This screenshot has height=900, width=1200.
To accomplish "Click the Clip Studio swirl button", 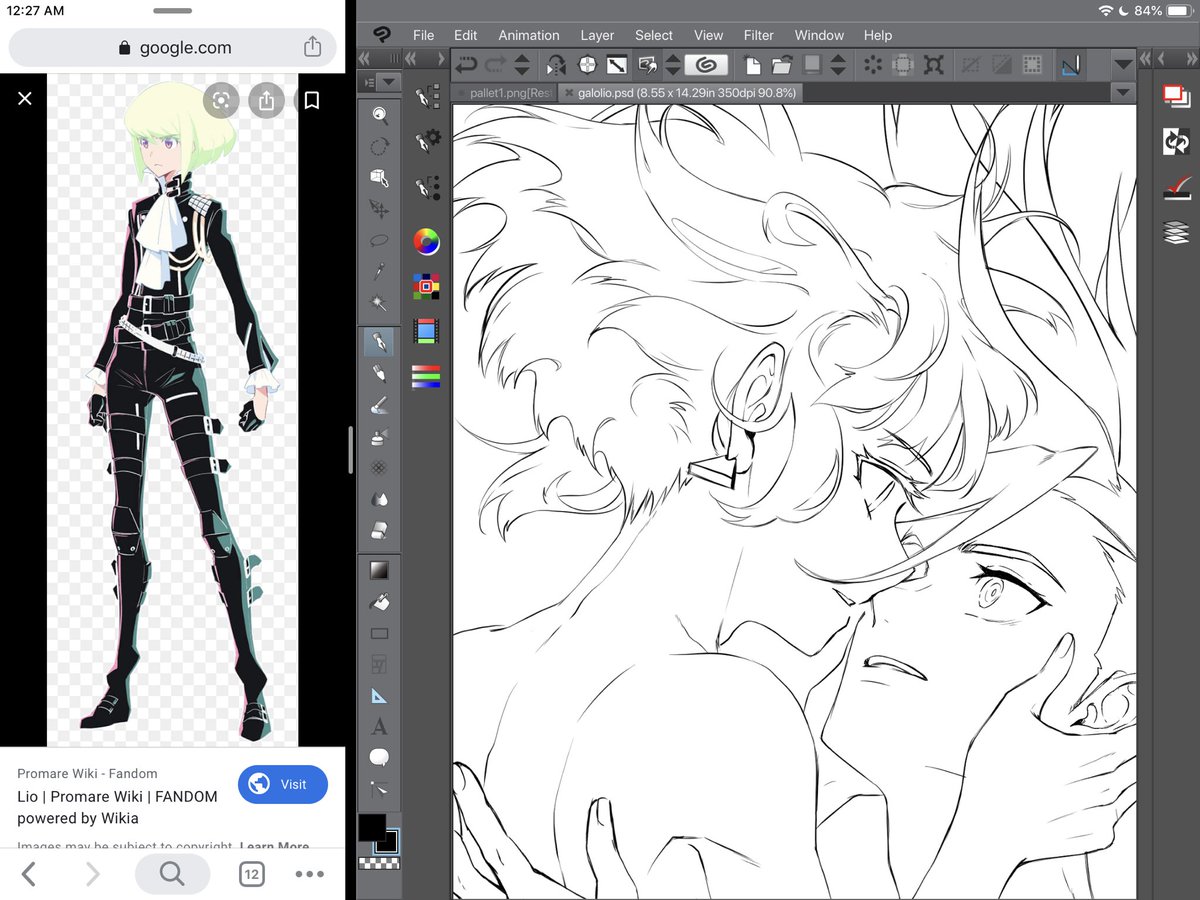I will click(706, 65).
